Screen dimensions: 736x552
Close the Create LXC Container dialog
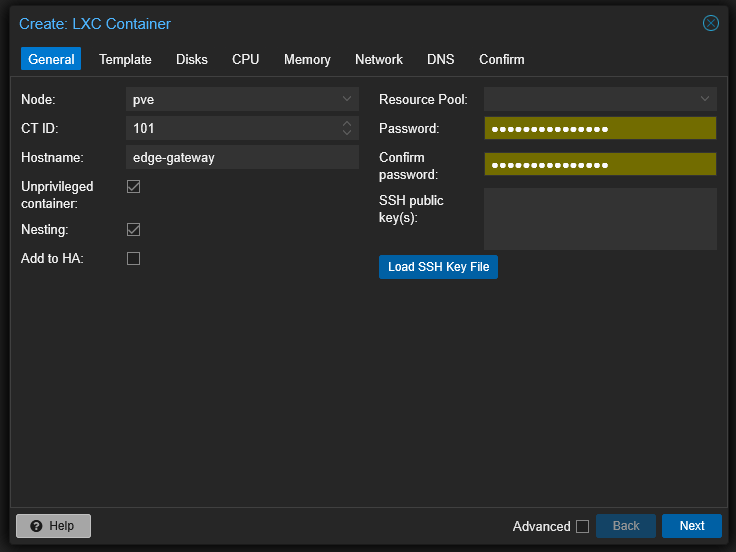coord(711,23)
